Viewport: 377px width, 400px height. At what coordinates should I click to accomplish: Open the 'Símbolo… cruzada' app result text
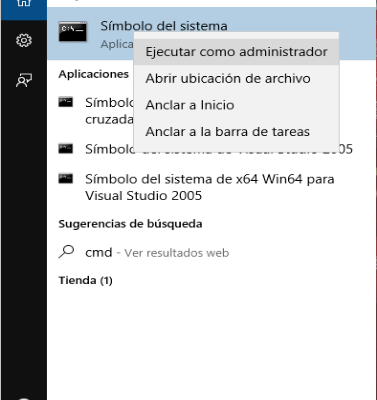[109, 111]
